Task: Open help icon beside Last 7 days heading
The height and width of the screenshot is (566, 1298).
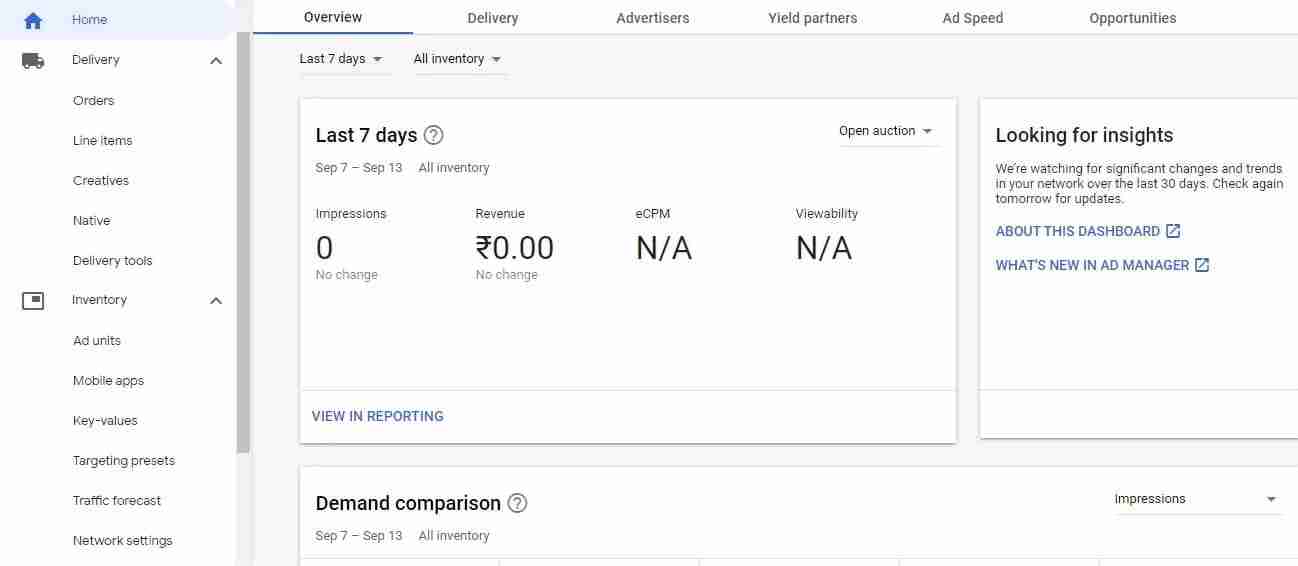Action: (434, 135)
